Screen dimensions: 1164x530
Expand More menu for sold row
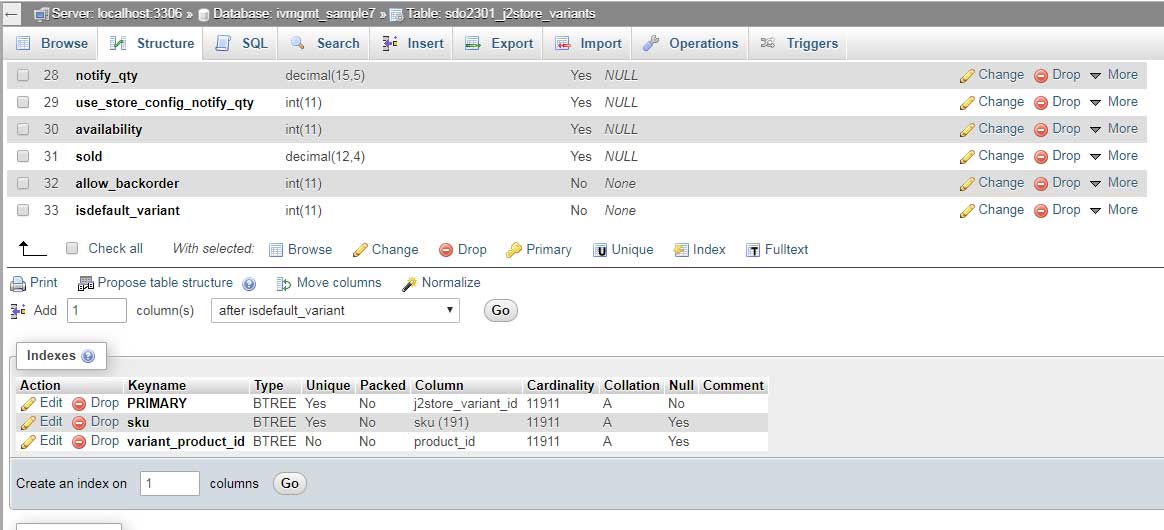coord(1114,156)
